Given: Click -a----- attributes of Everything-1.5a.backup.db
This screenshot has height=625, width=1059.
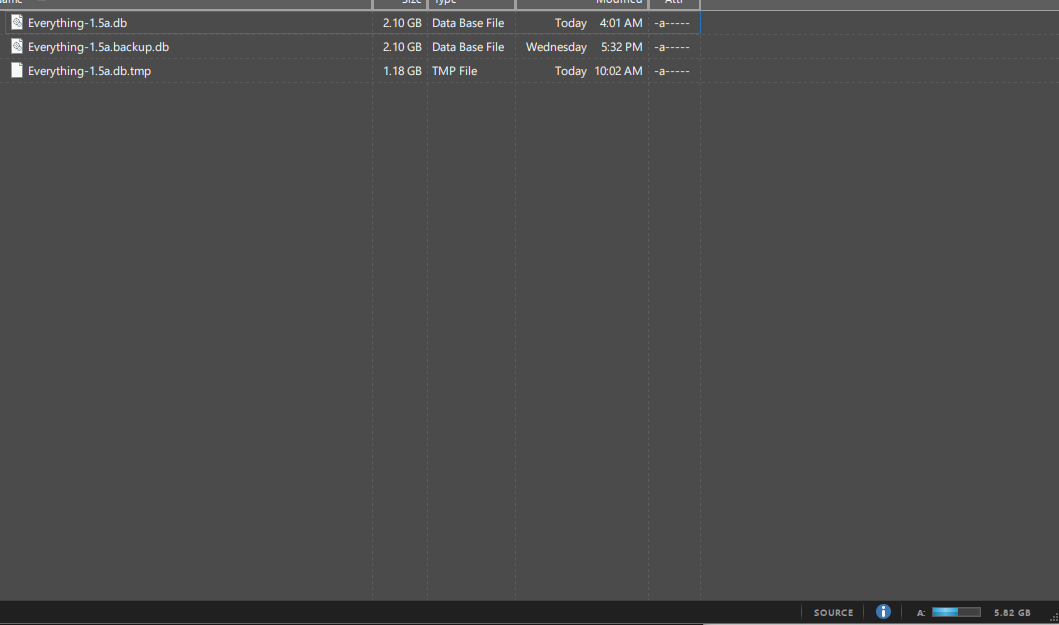Looking at the screenshot, I should click(x=672, y=47).
